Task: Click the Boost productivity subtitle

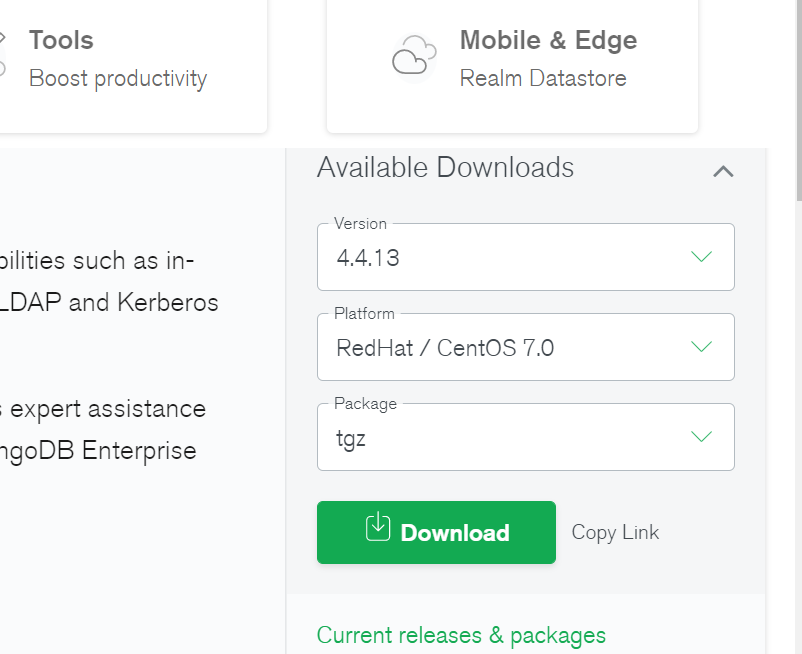Action: (x=117, y=78)
